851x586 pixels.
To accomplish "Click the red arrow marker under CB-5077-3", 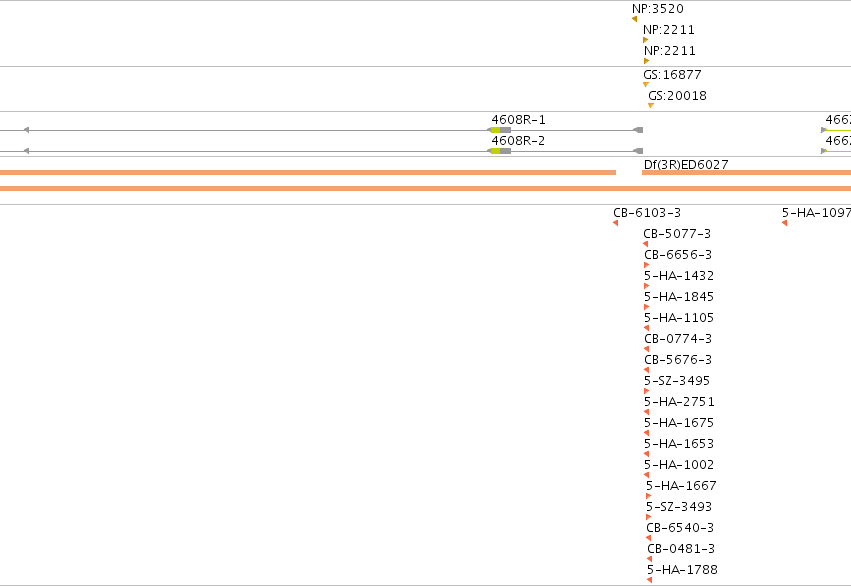I will point(645,244).
